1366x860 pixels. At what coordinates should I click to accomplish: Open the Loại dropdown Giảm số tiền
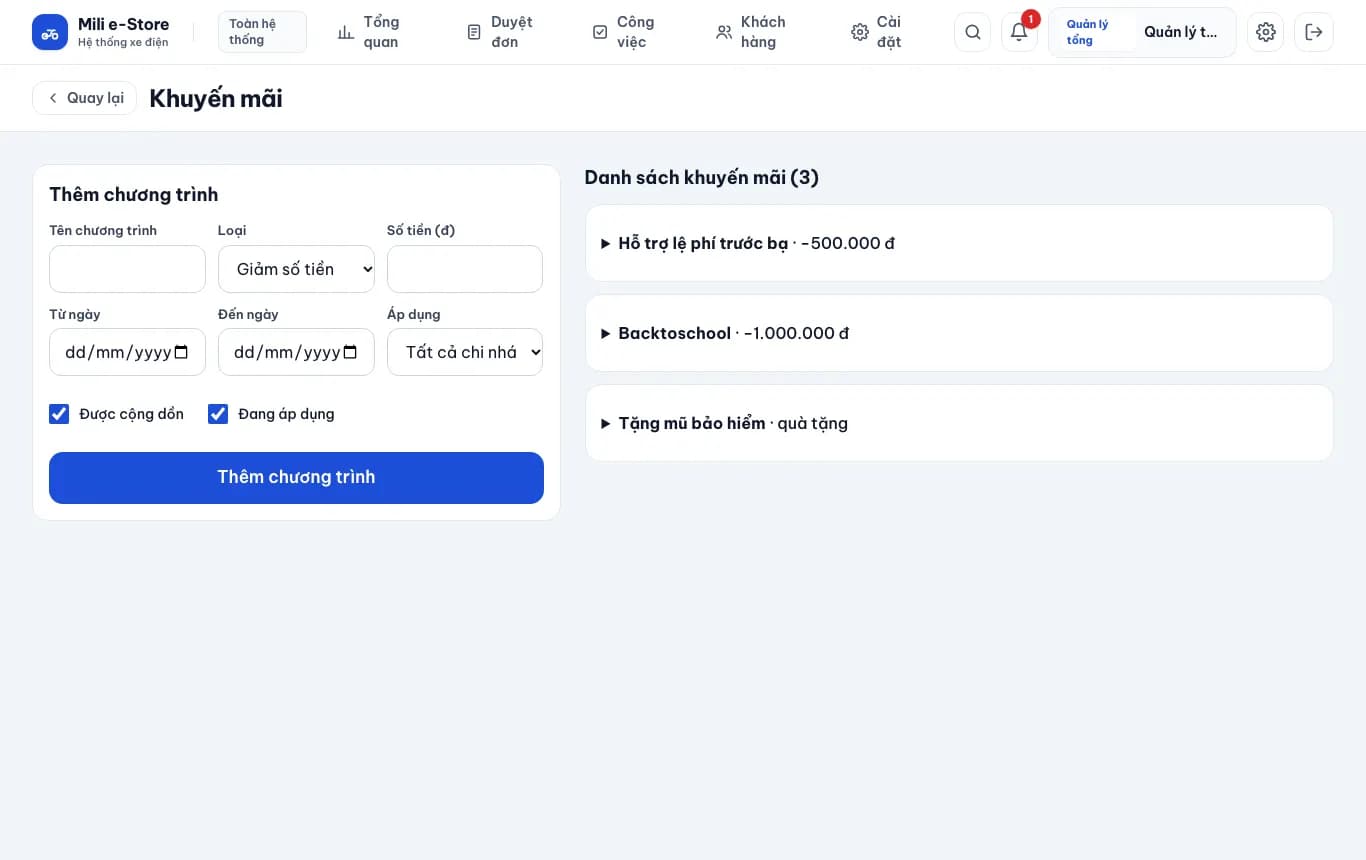[x=296, y=269]
